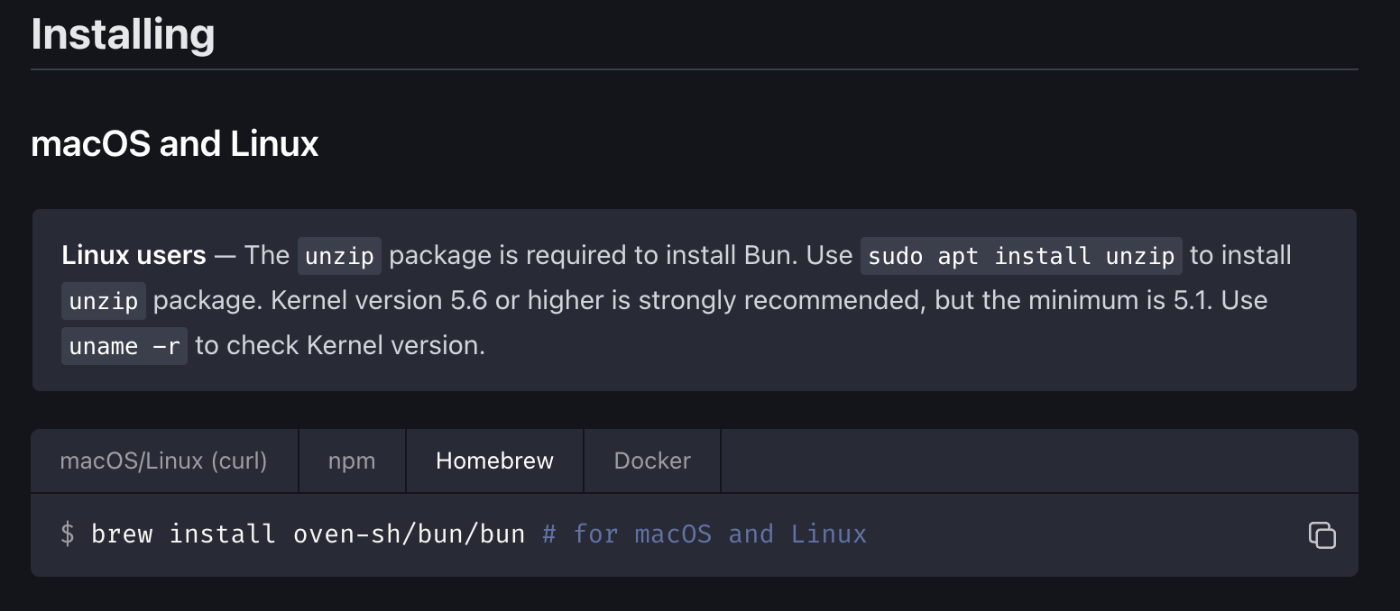This screenshot has width=1400, height=611.
Task: Click the word brew in the command
Action: coord(122,534)
